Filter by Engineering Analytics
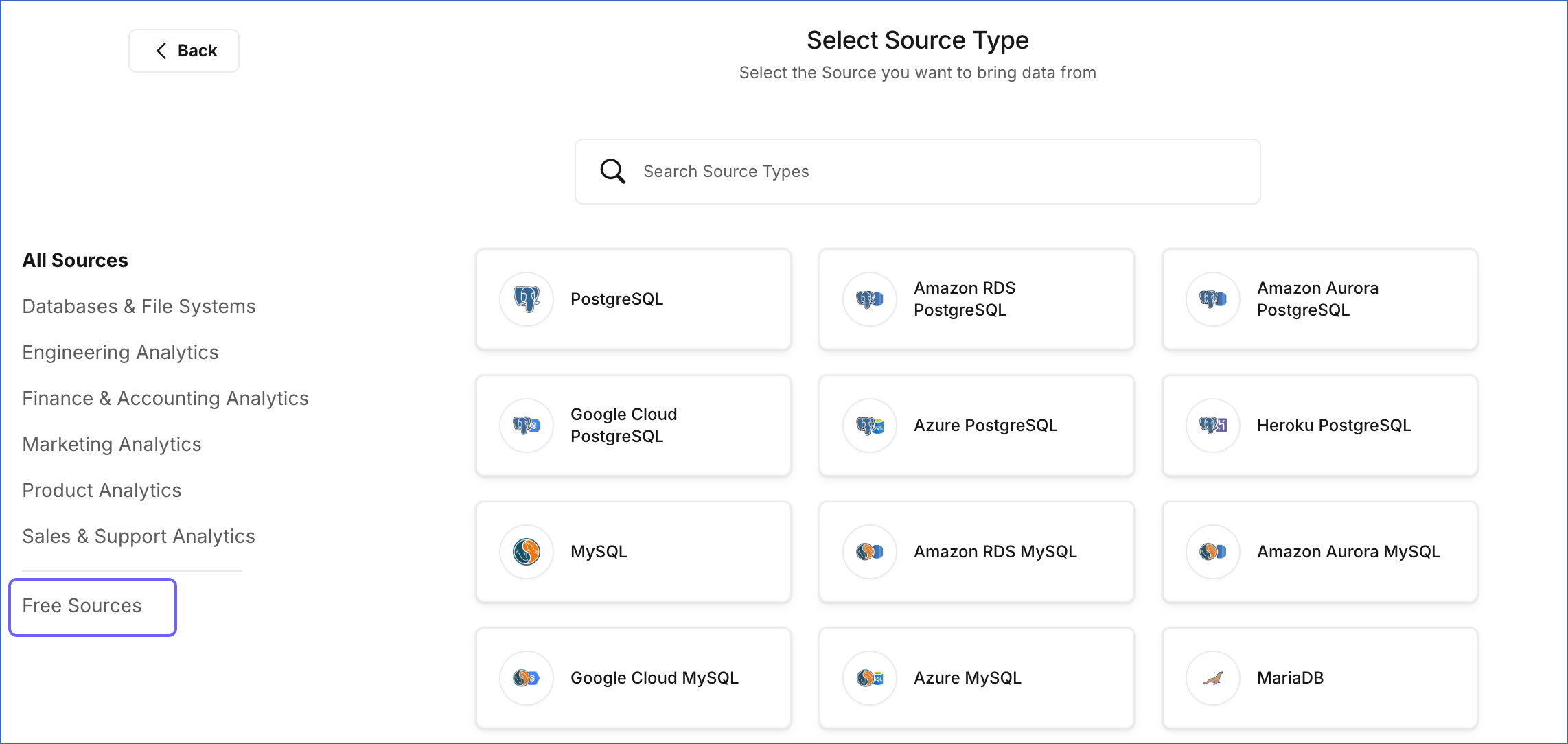Screen dimensions: 1568x744 tap(120, 353)
